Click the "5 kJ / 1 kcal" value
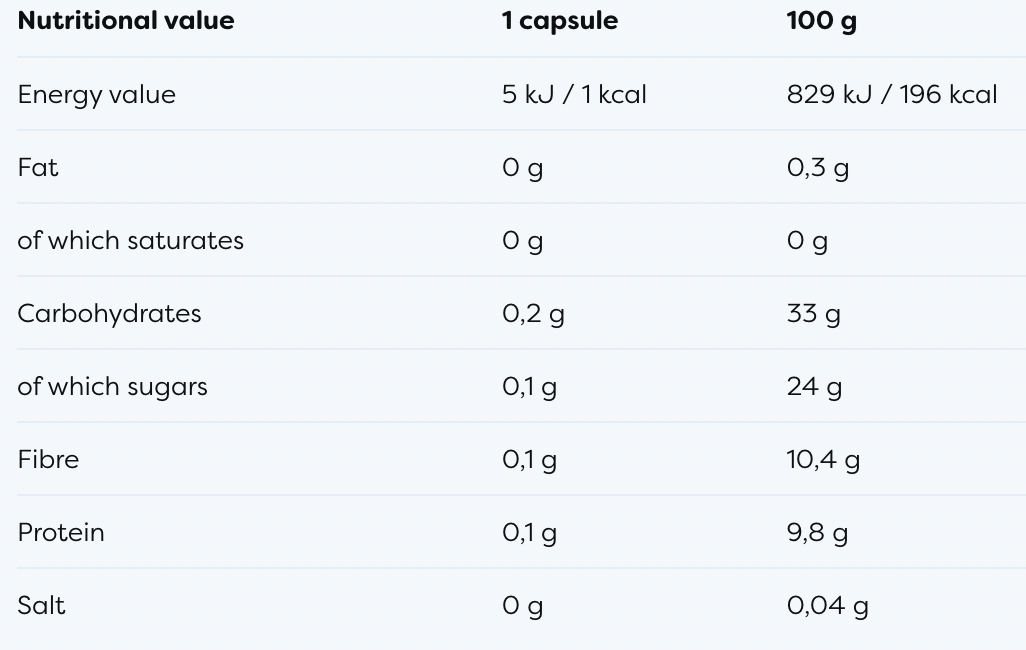This screenshot has width=1026, height=650. tap(574, 95)
